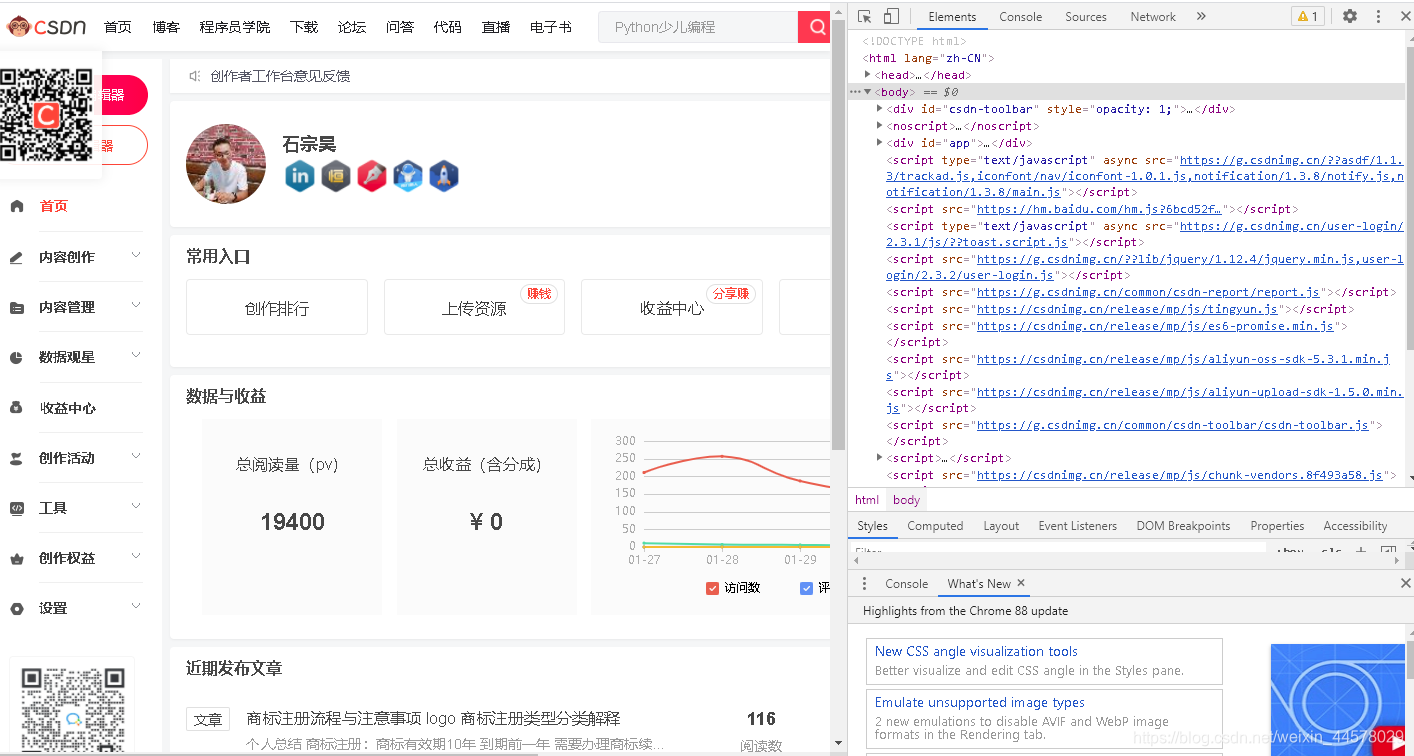Open Emulate unsupported image types link
The width and height of the screenshot is (1414, 756).
click(980, 703)
